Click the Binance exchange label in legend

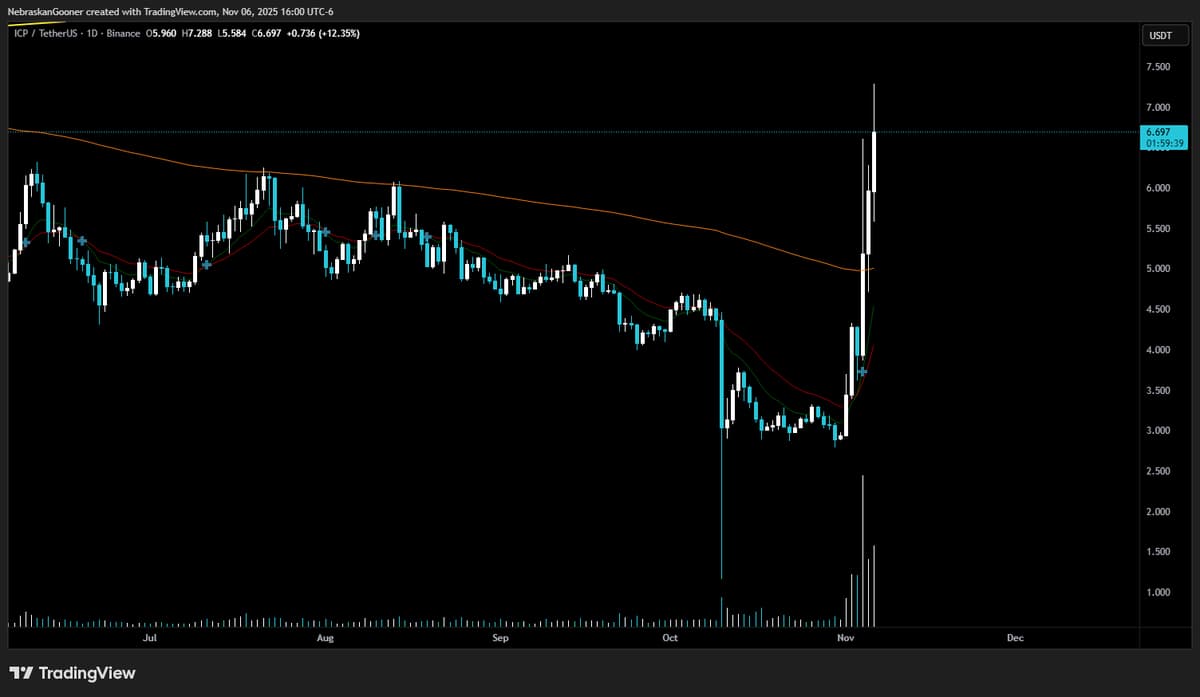pos(121,33)
